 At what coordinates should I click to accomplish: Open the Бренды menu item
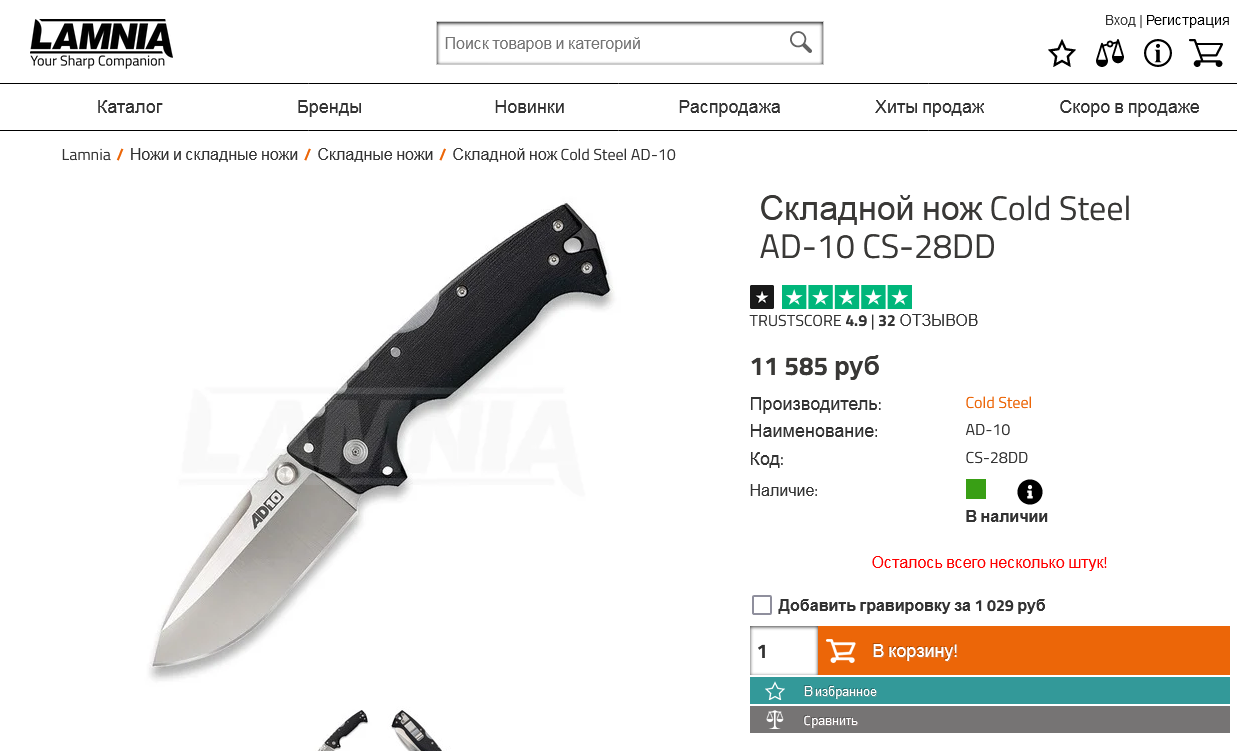[x=329, y=107]
